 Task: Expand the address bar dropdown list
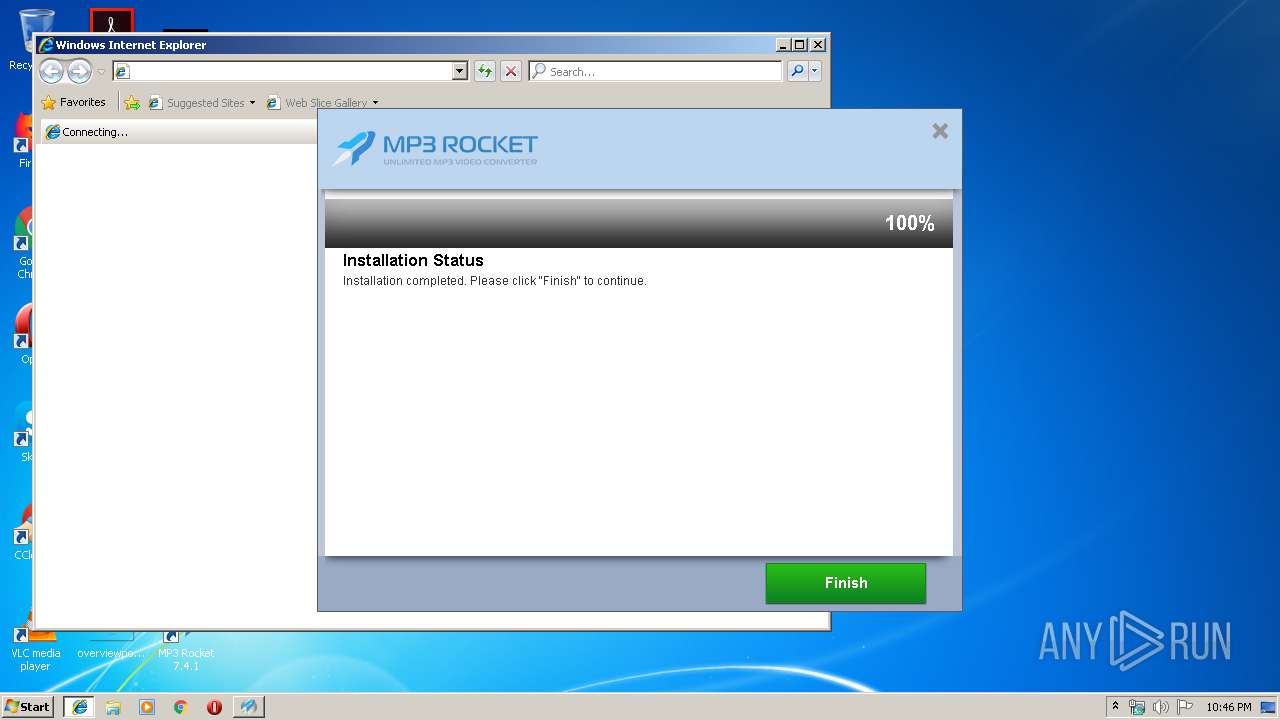point(460,71)
